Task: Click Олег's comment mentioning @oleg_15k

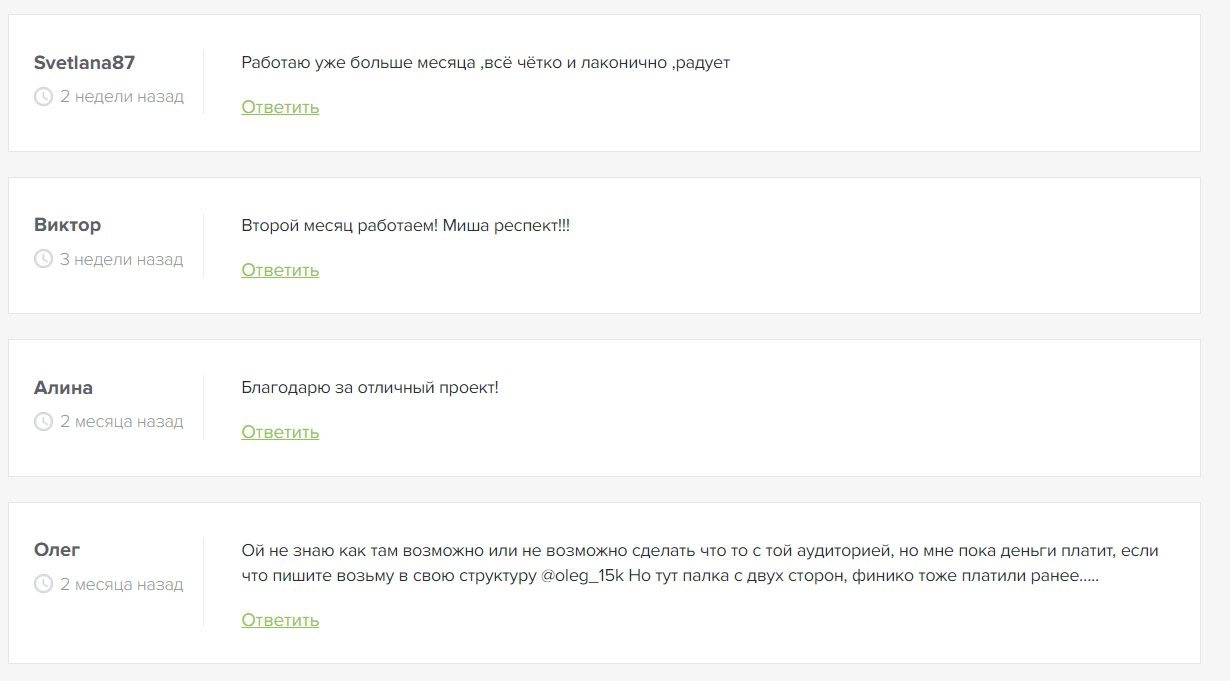Action: (x=670, y=564)
